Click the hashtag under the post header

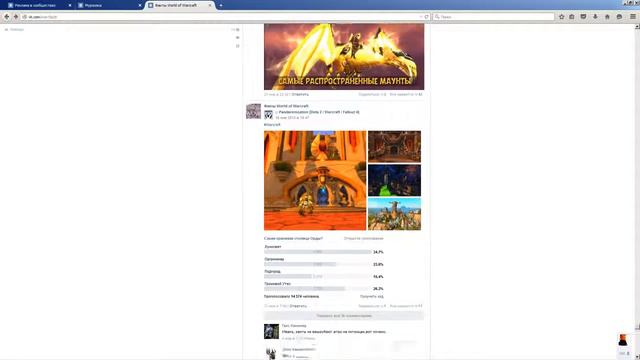(x=272, y=124)
